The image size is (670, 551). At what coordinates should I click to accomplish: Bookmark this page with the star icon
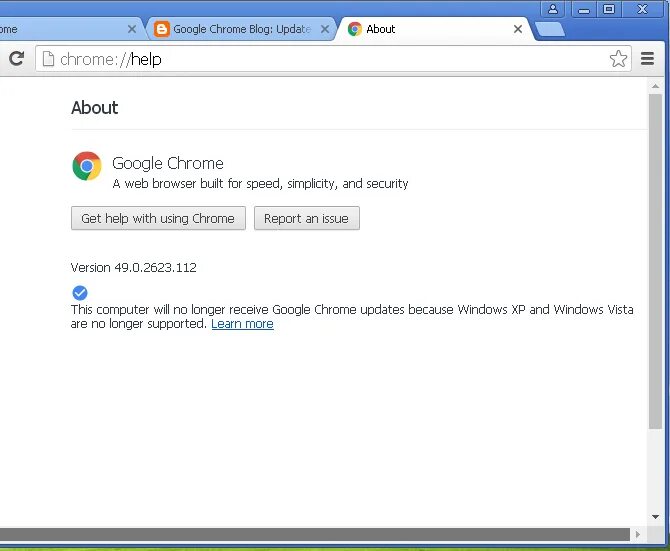(x=618, y=59)
